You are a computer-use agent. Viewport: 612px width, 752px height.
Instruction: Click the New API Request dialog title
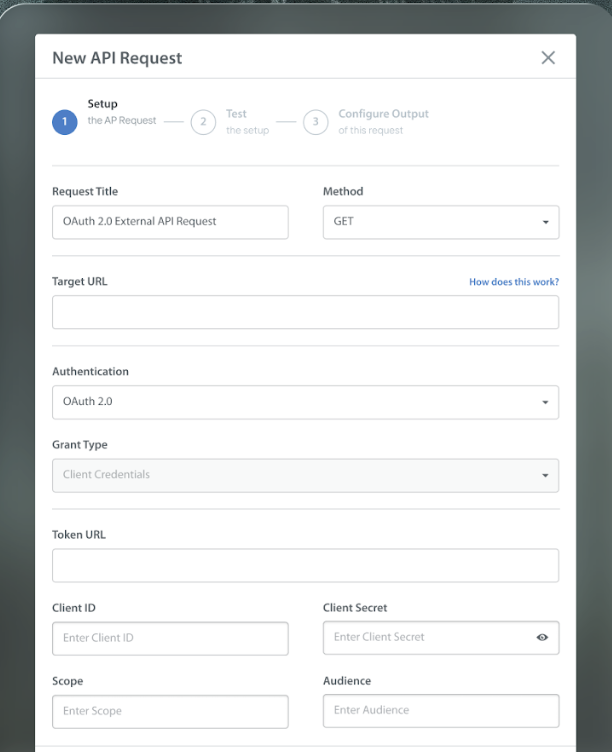click(x=117, y=58)
